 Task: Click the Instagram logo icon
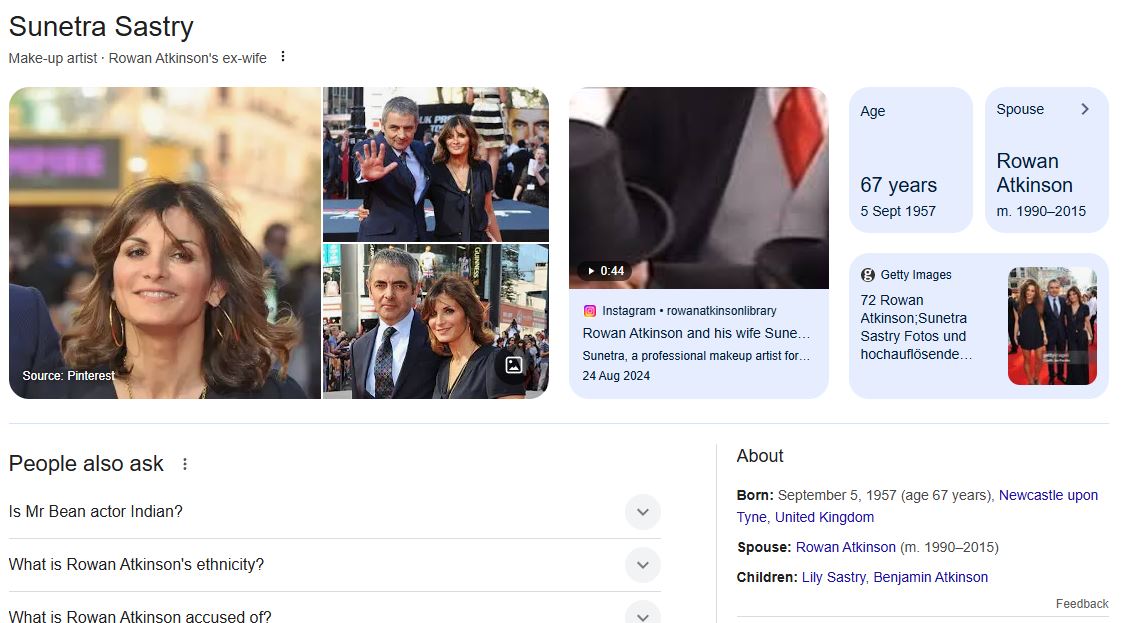590,311
